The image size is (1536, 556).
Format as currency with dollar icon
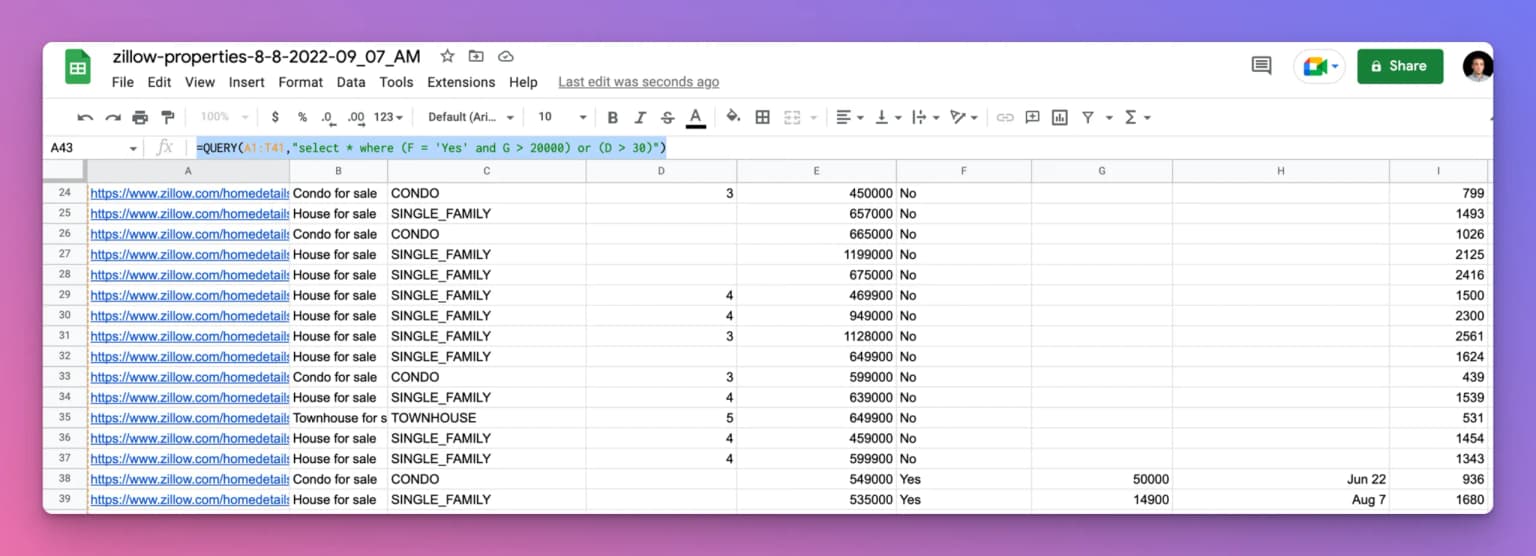(275, 117)
